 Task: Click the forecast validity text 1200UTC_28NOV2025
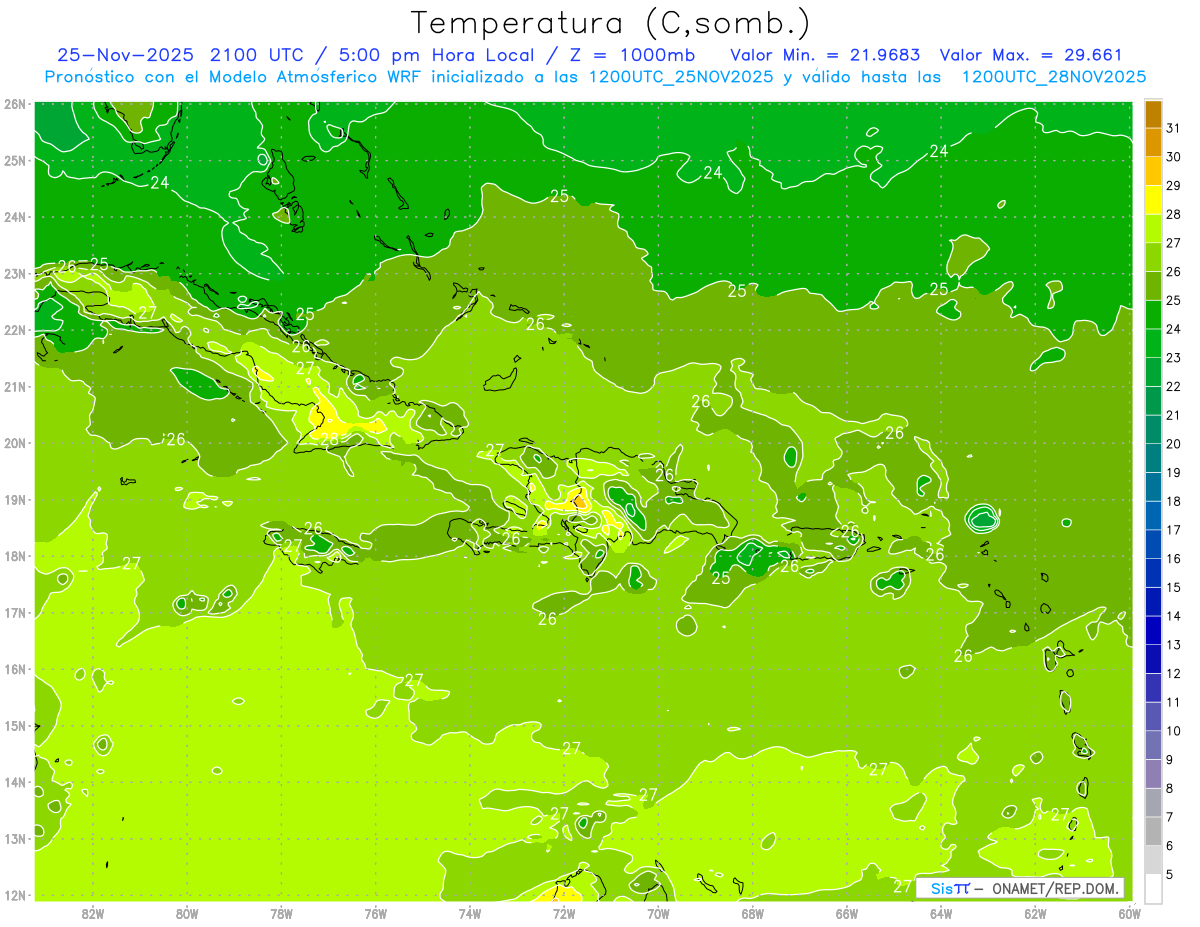pos(1053,77)
